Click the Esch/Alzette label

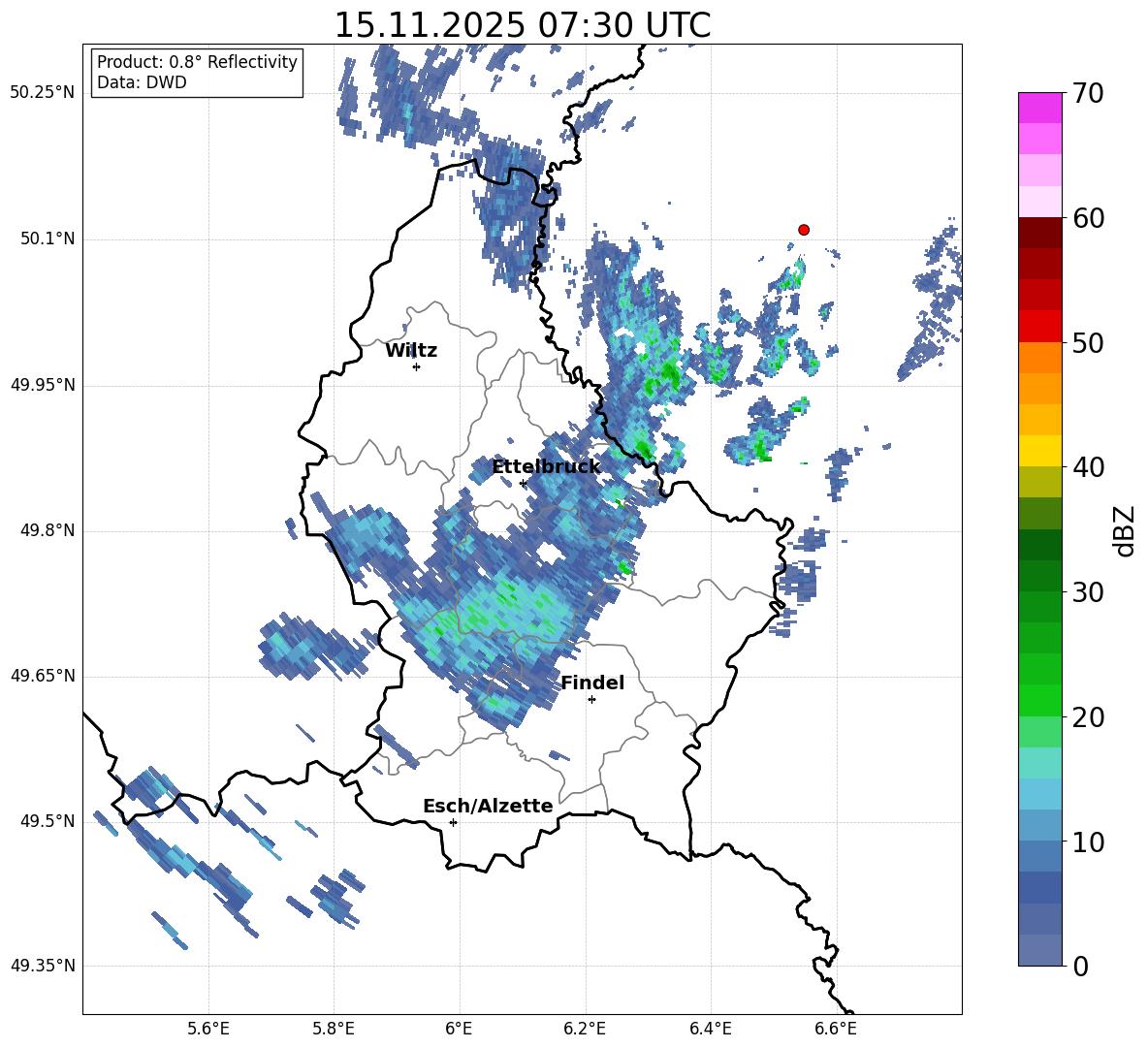pos(488,806)
